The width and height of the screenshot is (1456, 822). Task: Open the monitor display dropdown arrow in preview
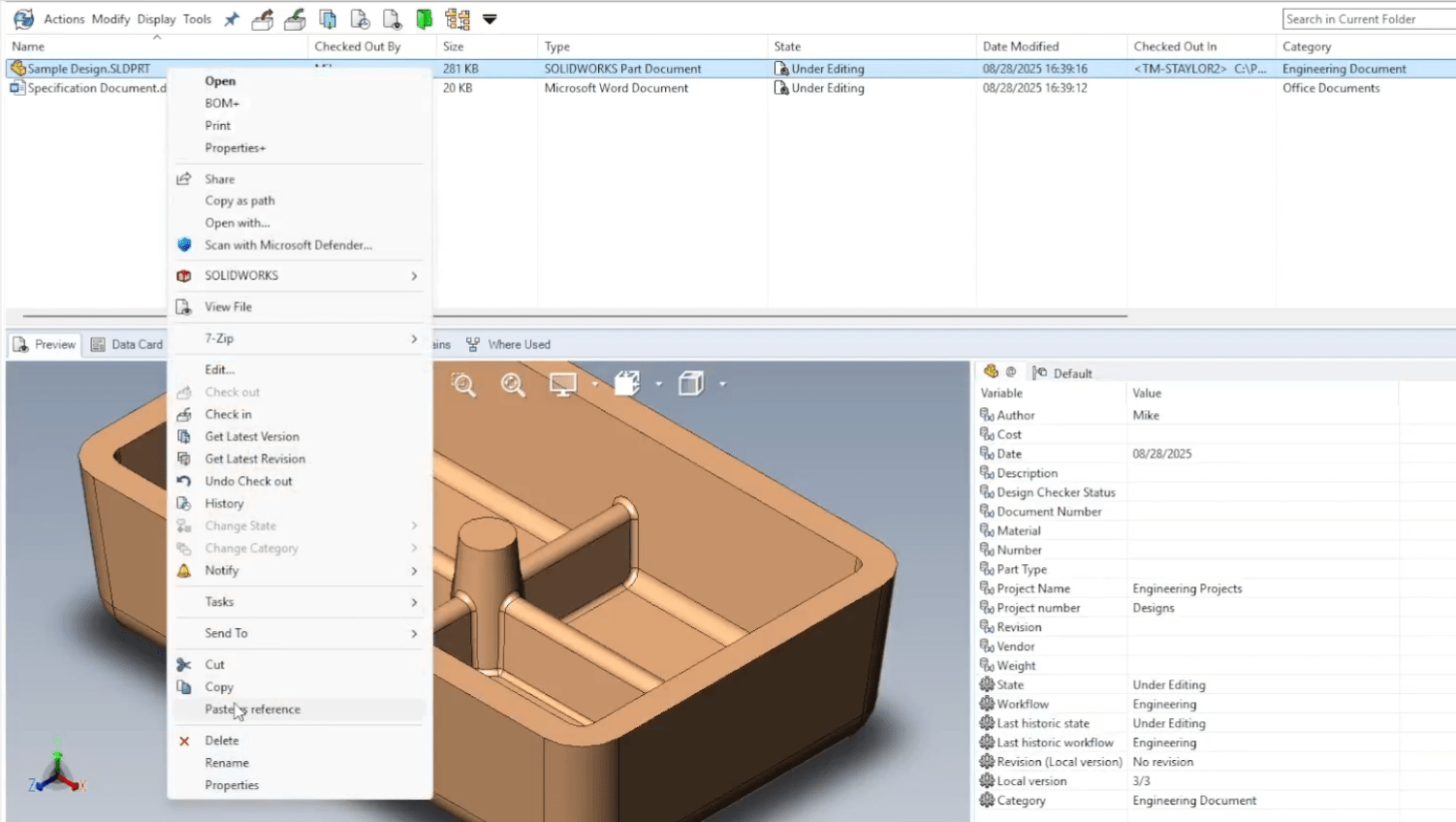click(595, 385)
